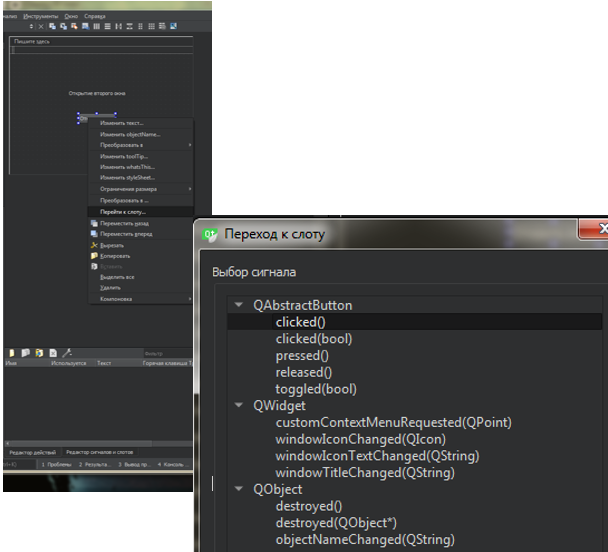The image size is (608, 552).
Task: Collapse the QWidget signal group
Action: 238,406
